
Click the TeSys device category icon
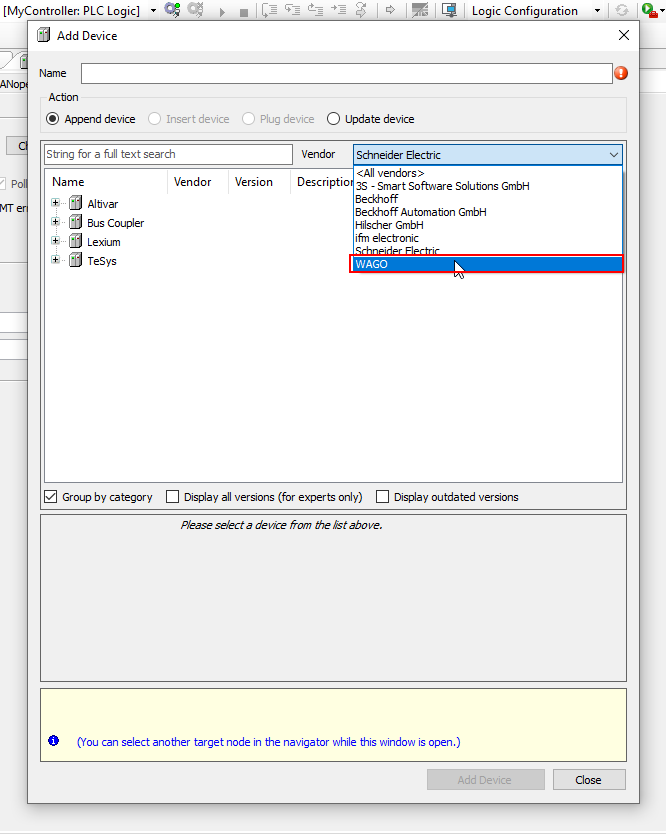[x=76, y=260]
